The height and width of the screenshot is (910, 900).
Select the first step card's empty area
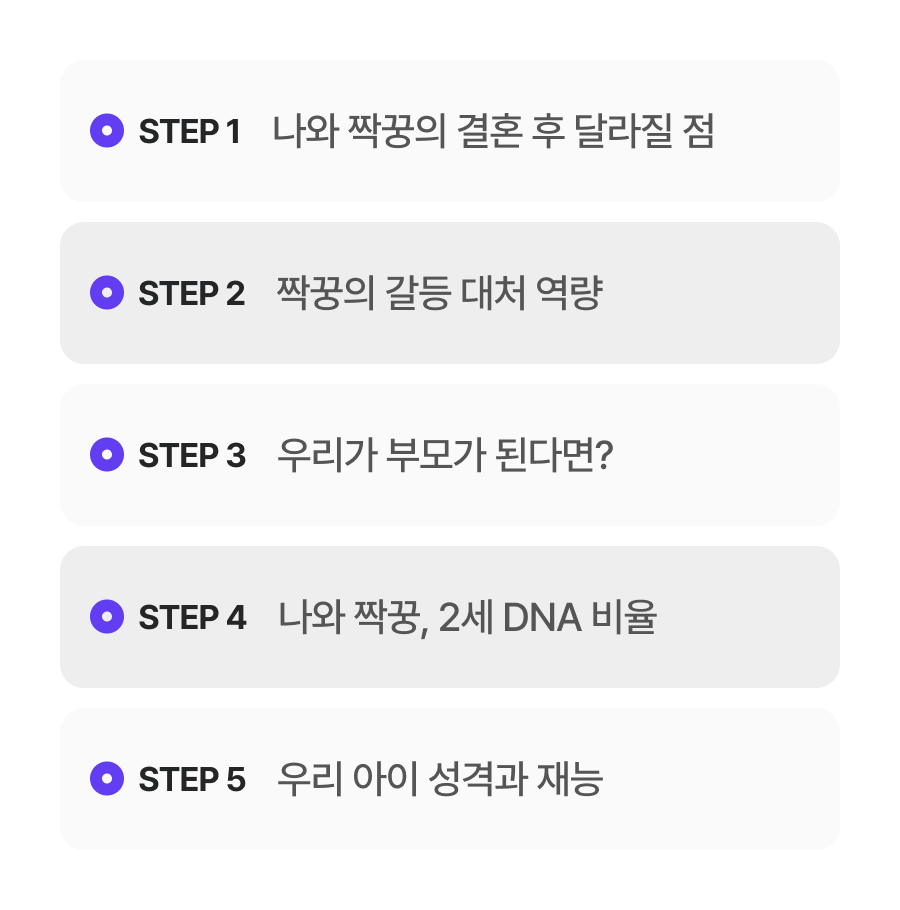click(x=778, y=131)
